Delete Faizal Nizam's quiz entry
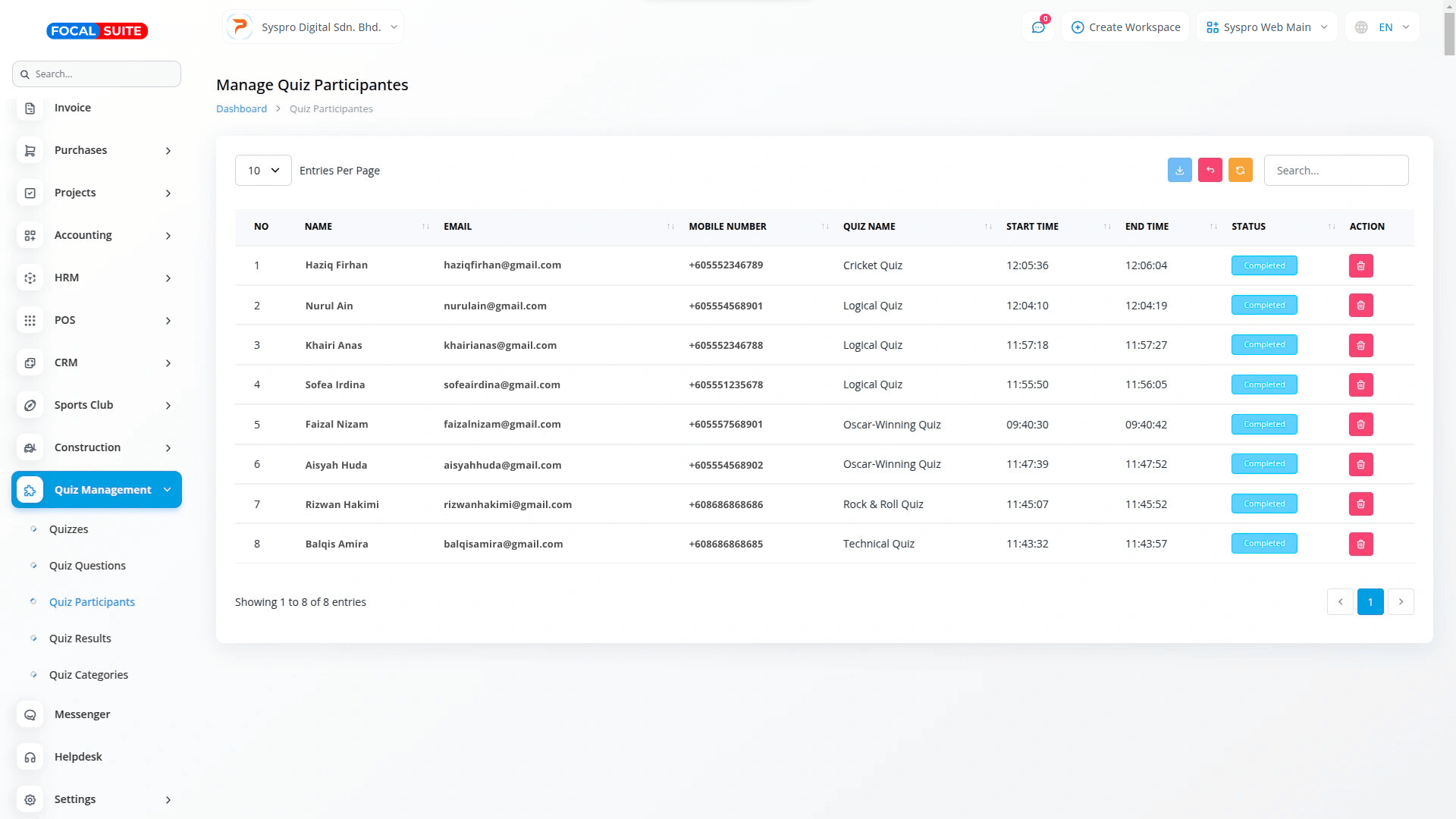The image size is (1456, 819). tap(1360, 425)
